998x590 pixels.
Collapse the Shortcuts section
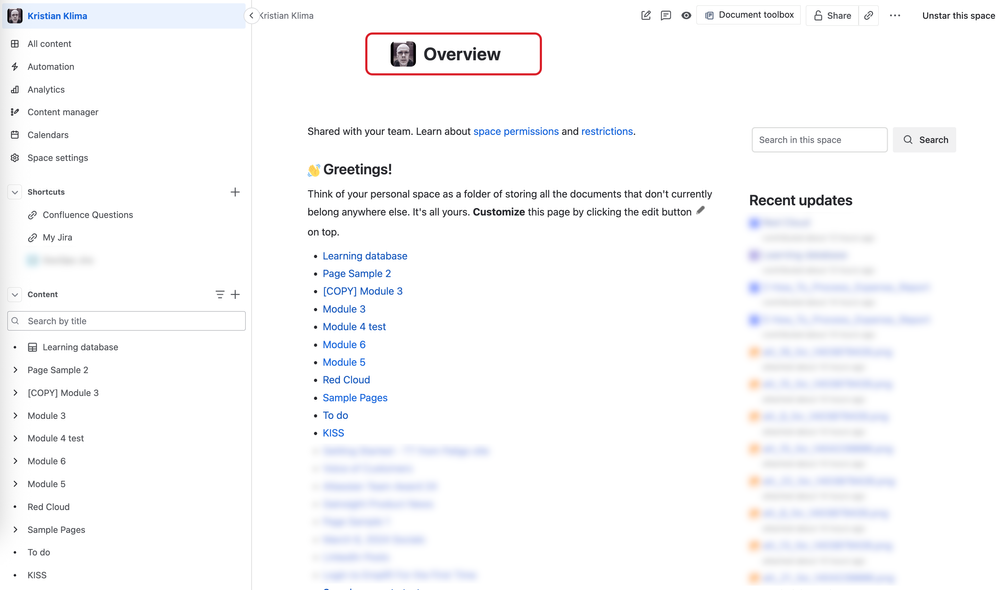click(x=15, y=192)
